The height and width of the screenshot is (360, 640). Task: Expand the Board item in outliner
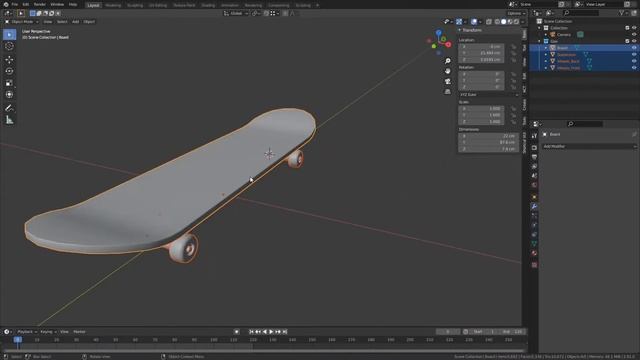click(x=546, y=48)
